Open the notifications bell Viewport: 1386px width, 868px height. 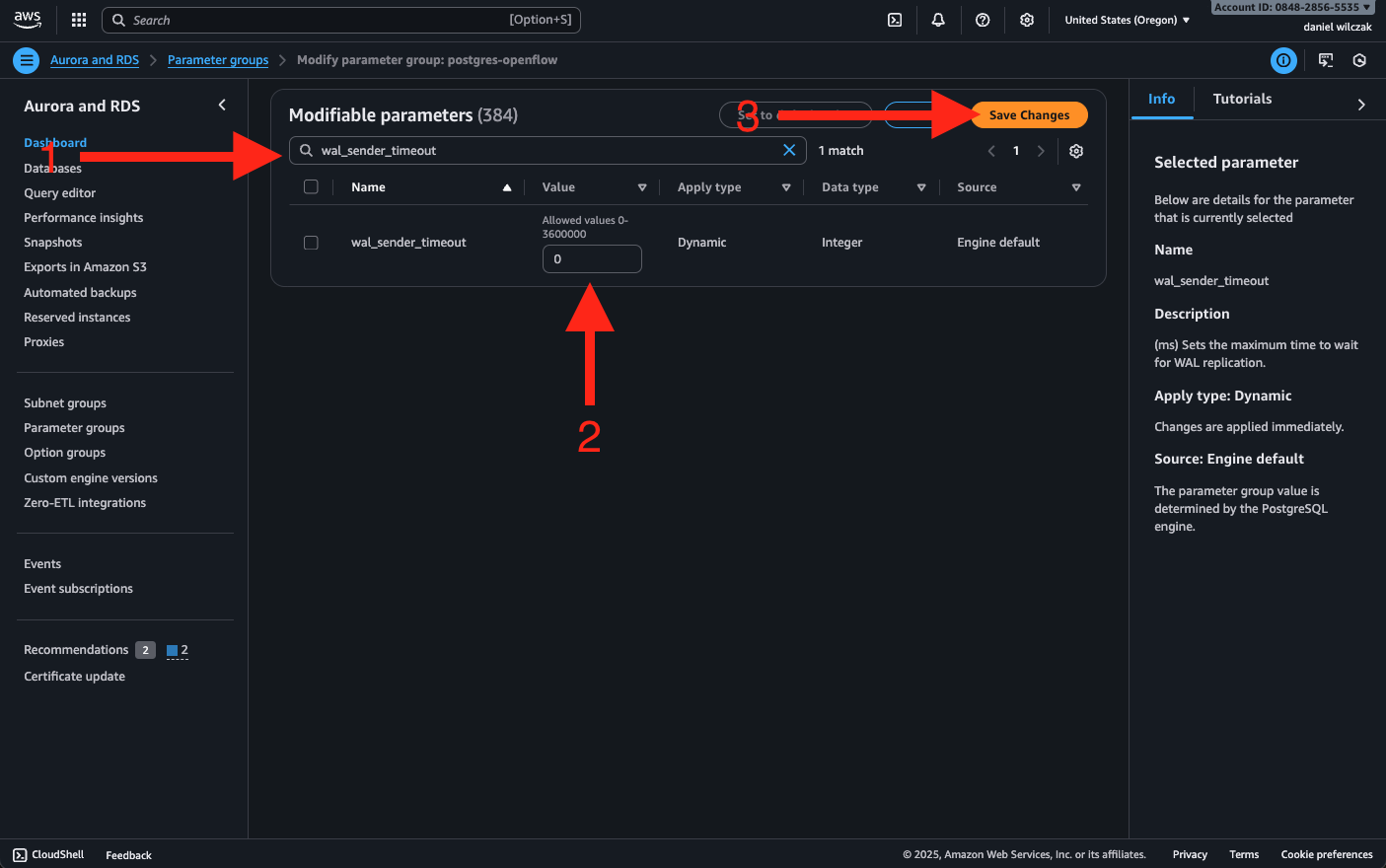point(938,20)
